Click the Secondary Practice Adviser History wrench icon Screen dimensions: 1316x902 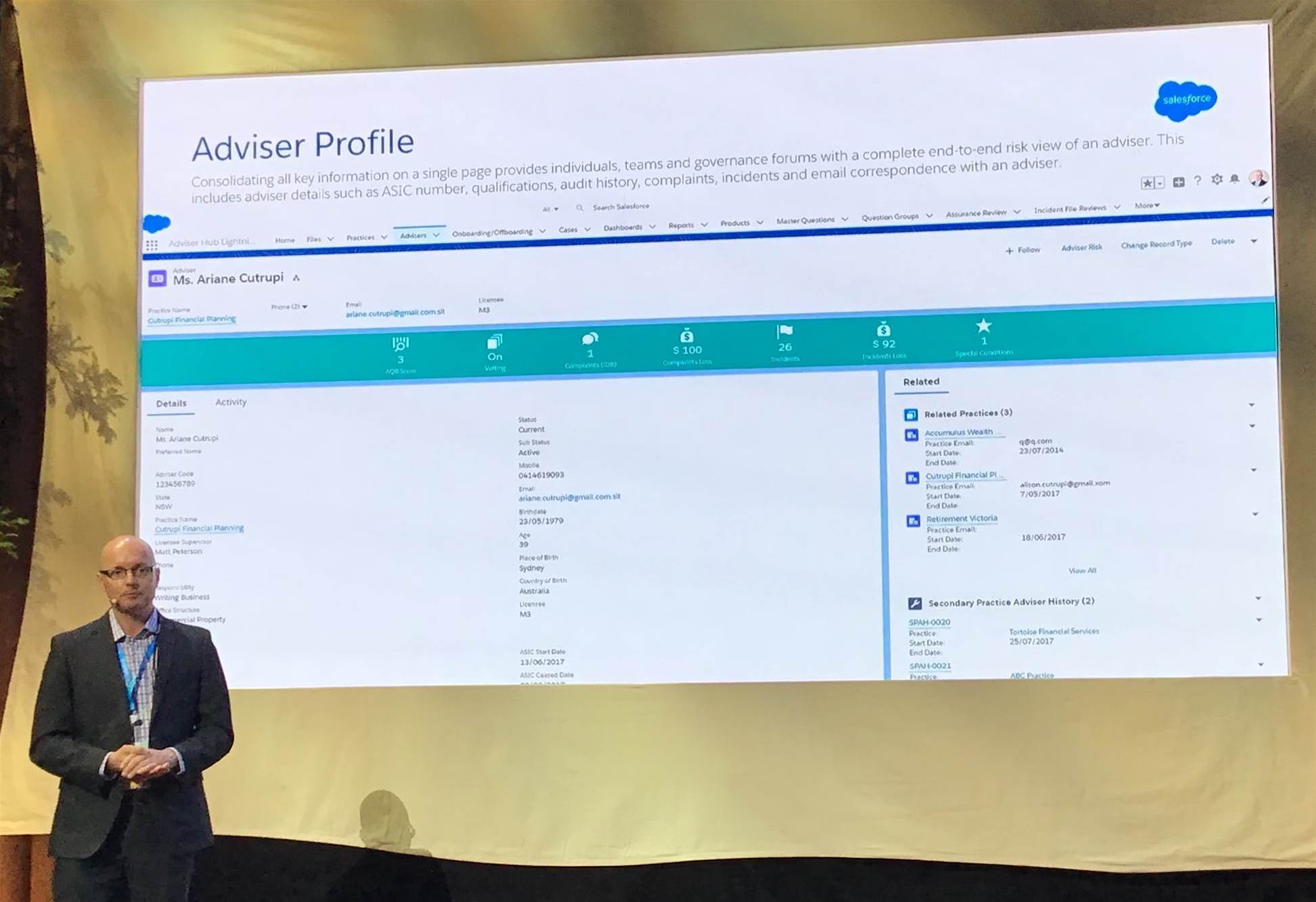[x=915, y=603]
